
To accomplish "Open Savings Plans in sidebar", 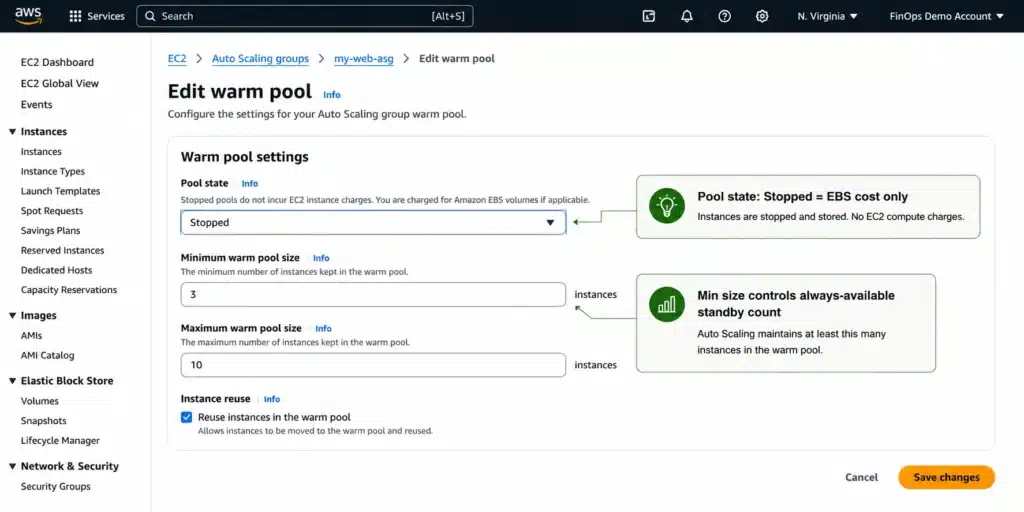I will pyautogui.click(x=50, y=231).
